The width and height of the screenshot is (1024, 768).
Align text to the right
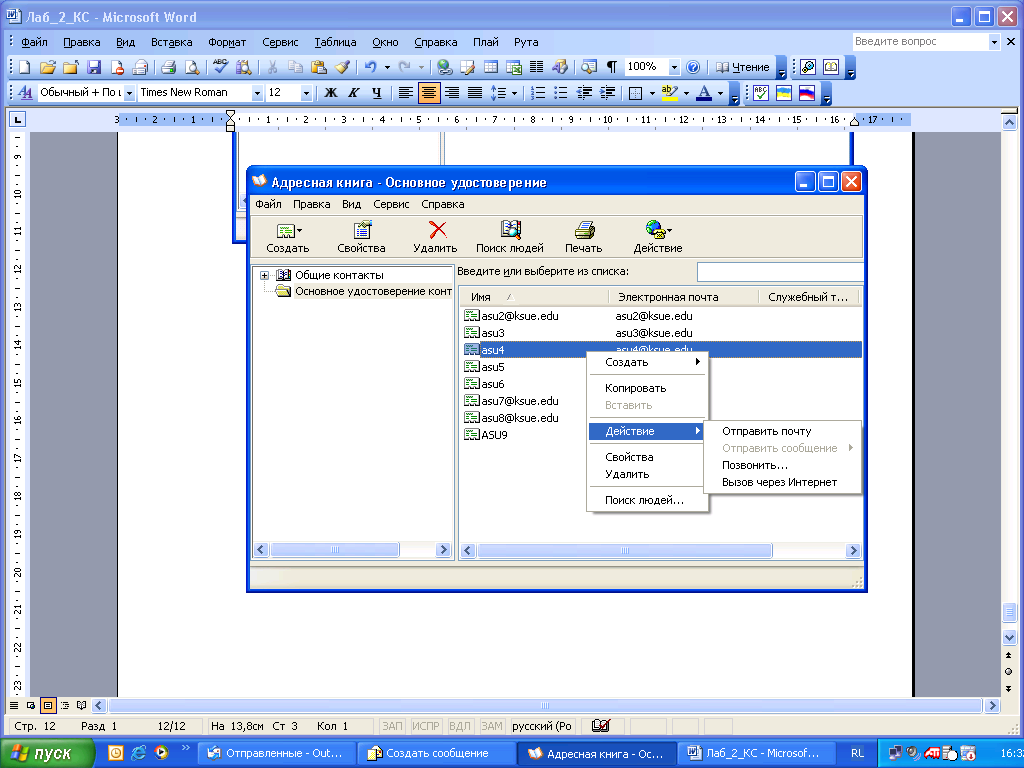click(452, 93)
